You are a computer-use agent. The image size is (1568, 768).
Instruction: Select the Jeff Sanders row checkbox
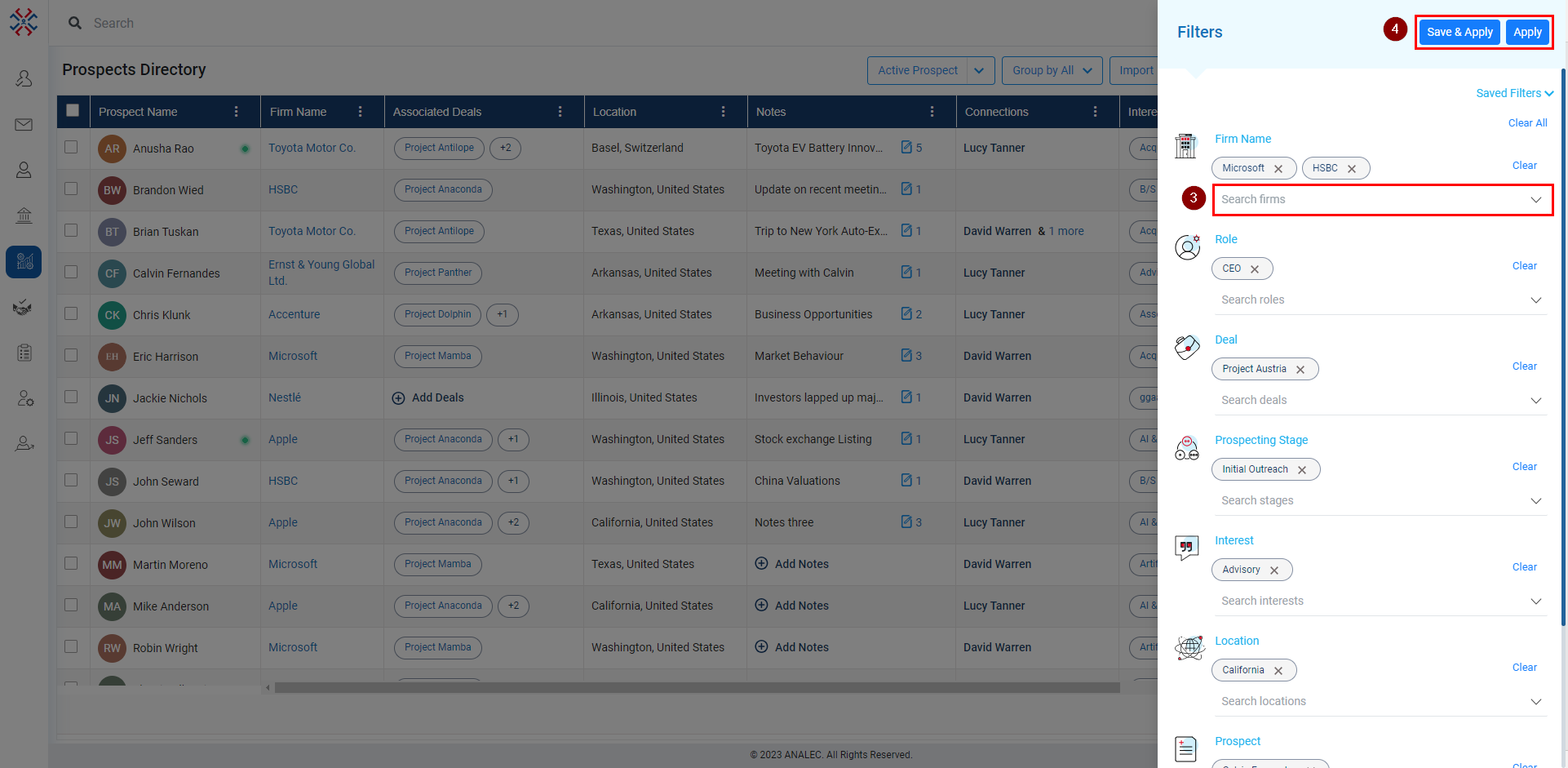pos(71,438)
